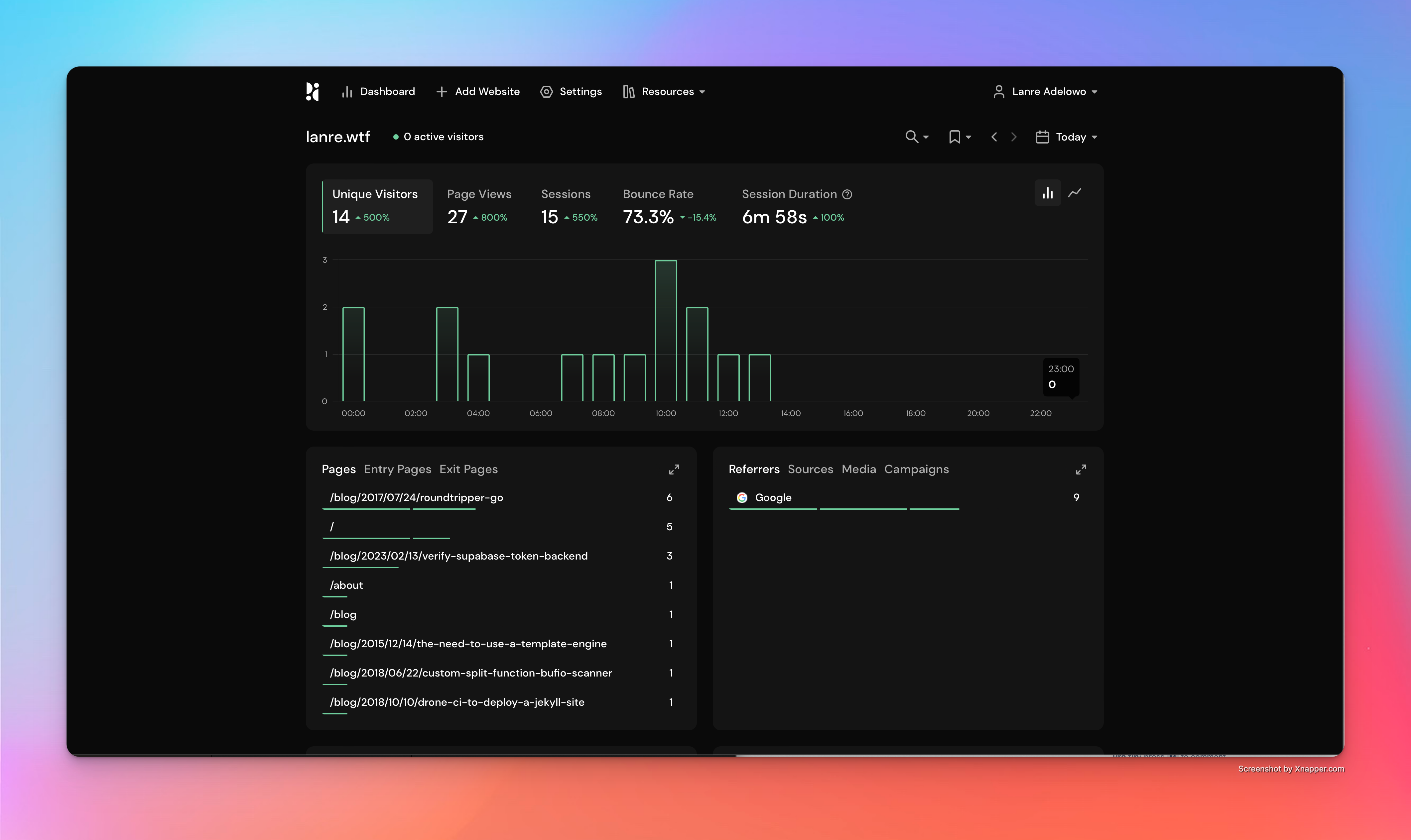Switch to the Campaigns tab

point(916,469)
